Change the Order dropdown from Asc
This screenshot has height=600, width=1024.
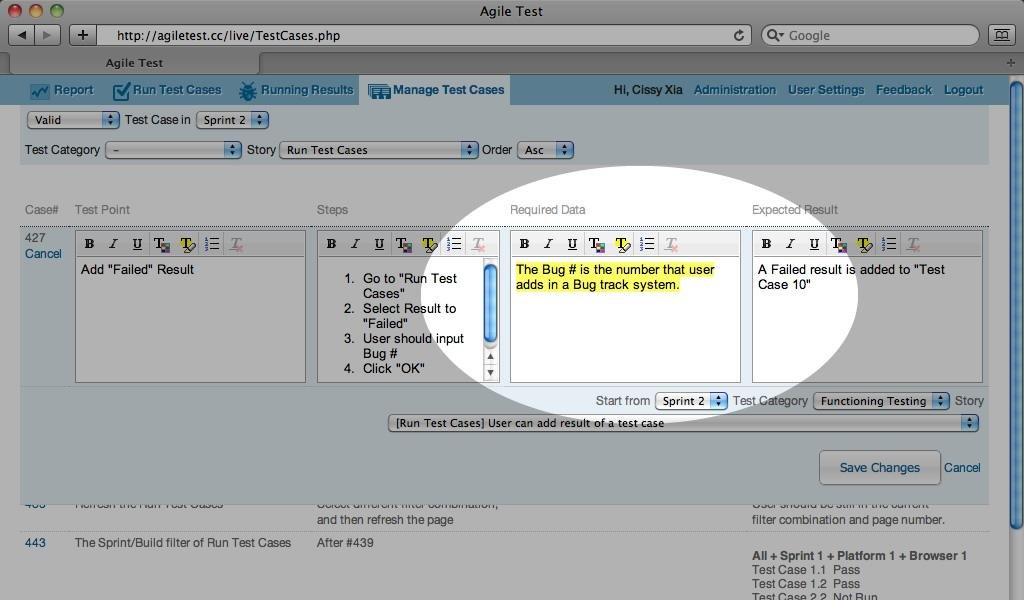[545, 149]
